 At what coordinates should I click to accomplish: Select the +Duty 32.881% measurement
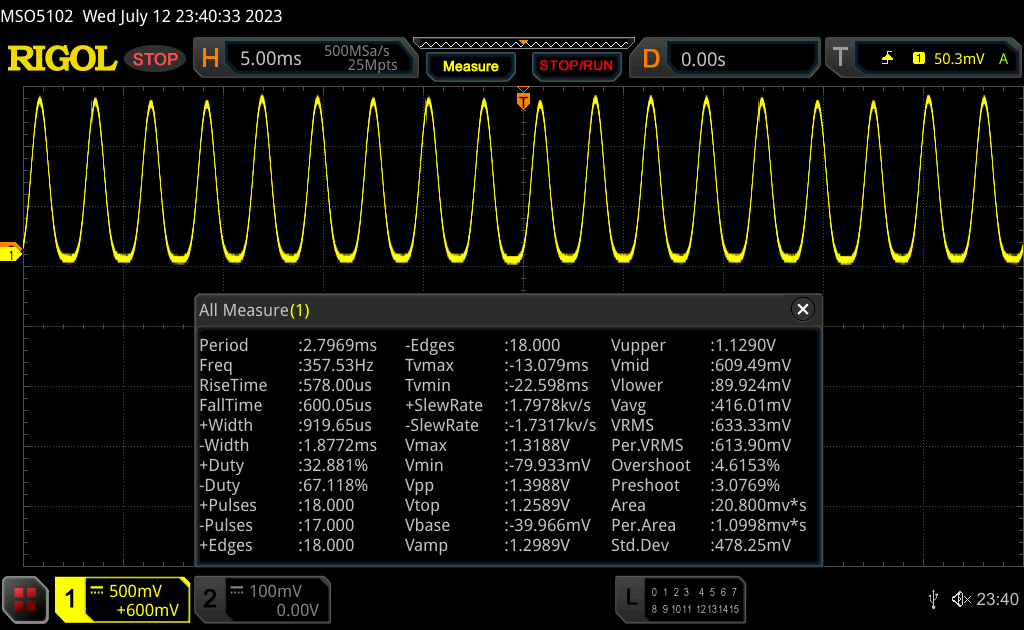coord(283,465)
